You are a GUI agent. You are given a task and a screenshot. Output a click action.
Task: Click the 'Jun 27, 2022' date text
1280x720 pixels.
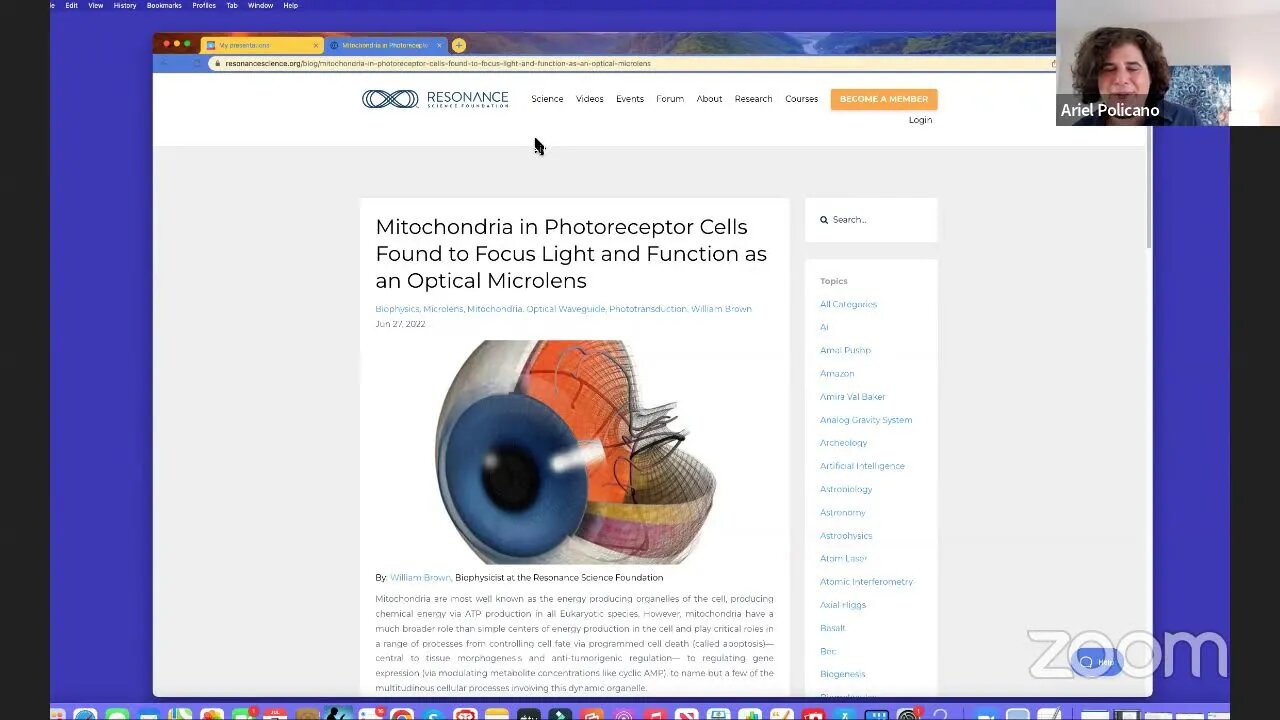coord(400,324)
